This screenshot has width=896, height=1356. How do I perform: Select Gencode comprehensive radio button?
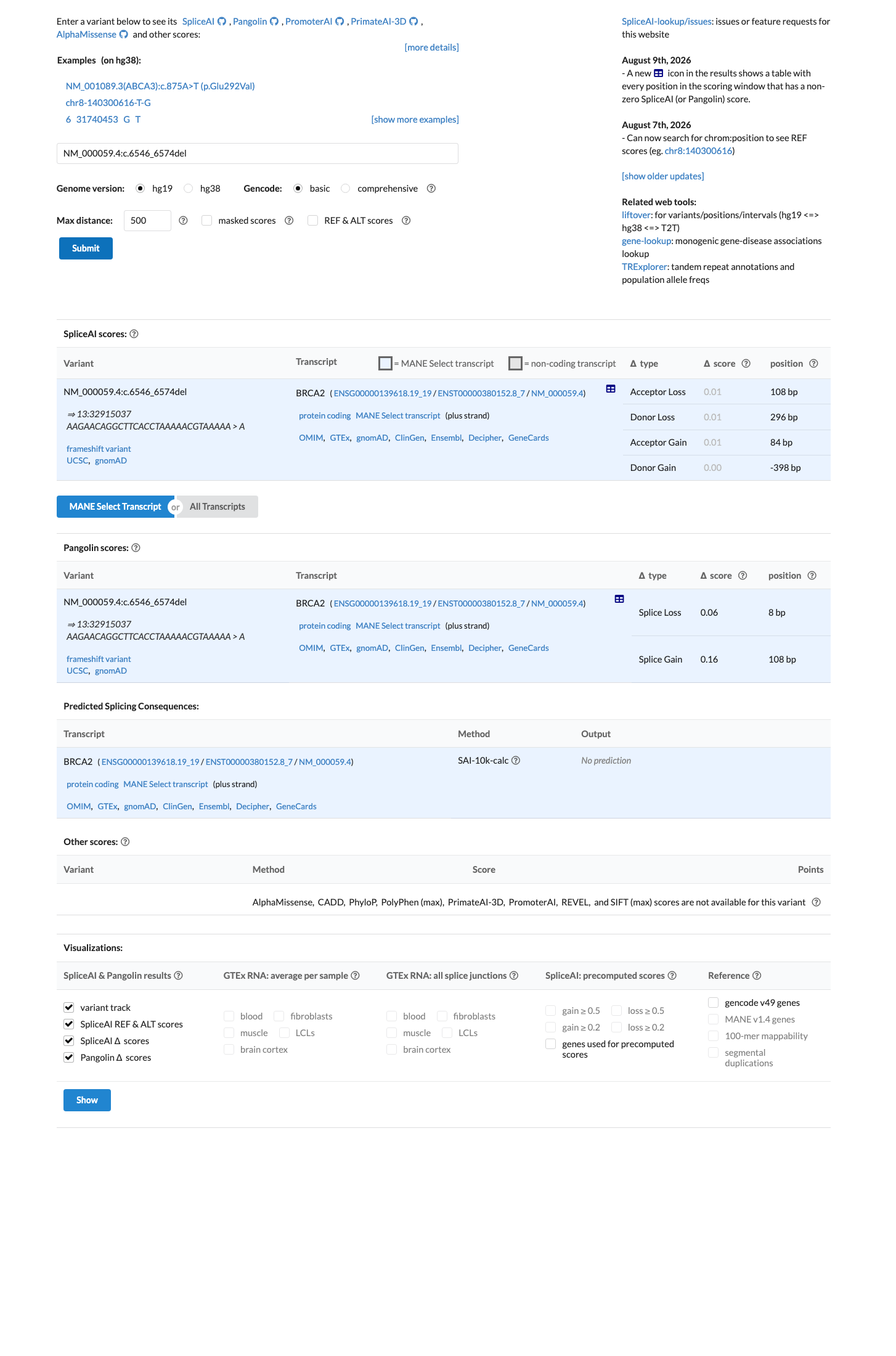tap(346, 189)
